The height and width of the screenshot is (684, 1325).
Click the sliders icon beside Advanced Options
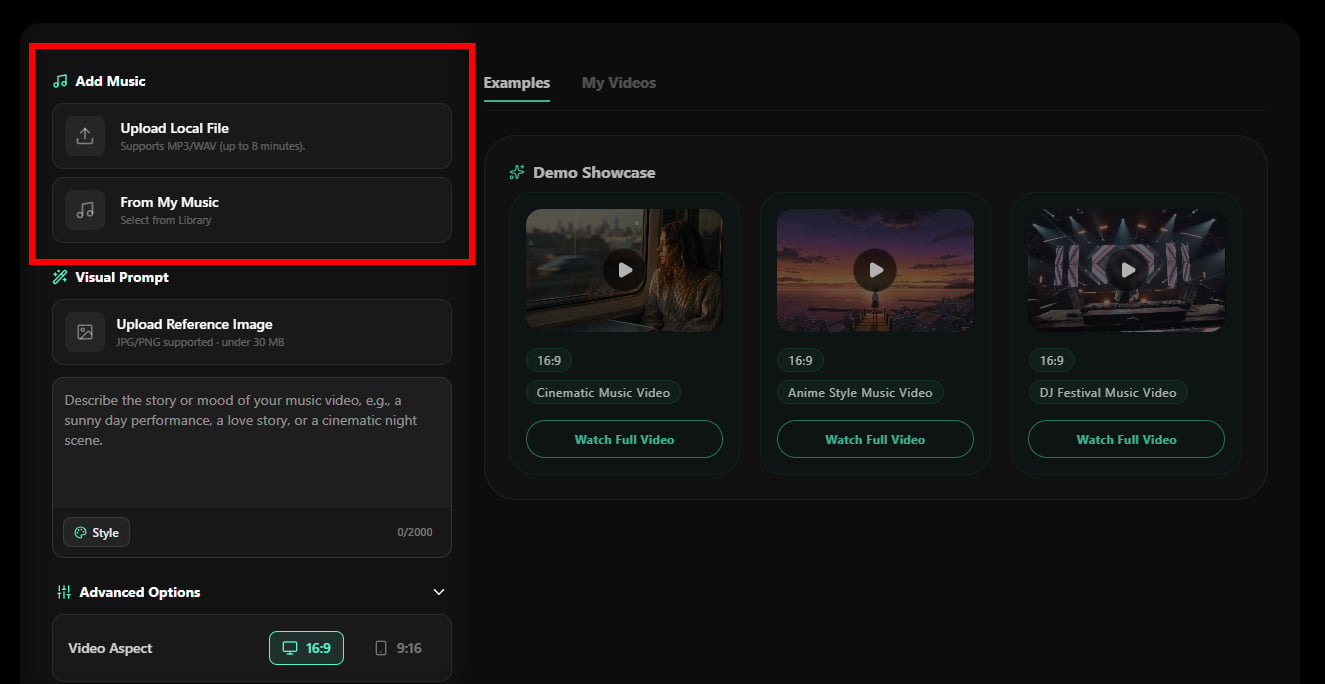(x=64, y=592)
